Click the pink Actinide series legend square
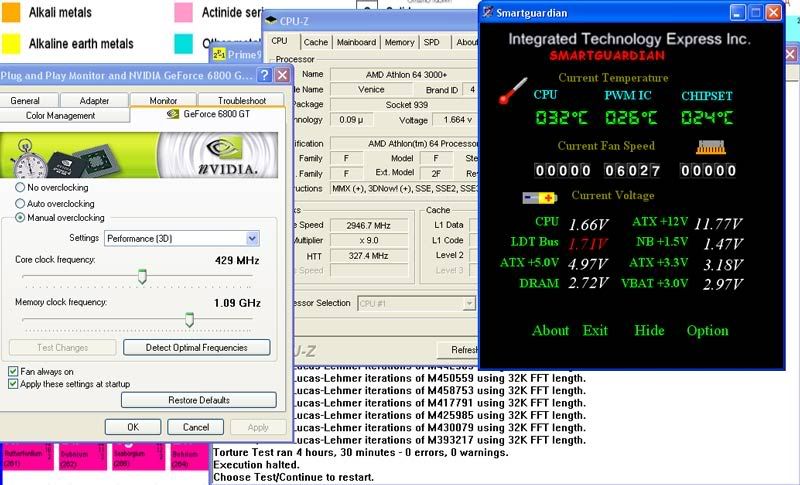 click(183, 12)
